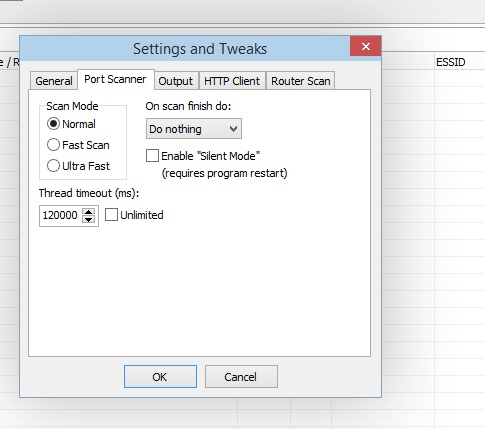The height and width of the screenshot is (429, 485).
Task: Select the Port Scanner tab
Action: [x=115, y=79]
